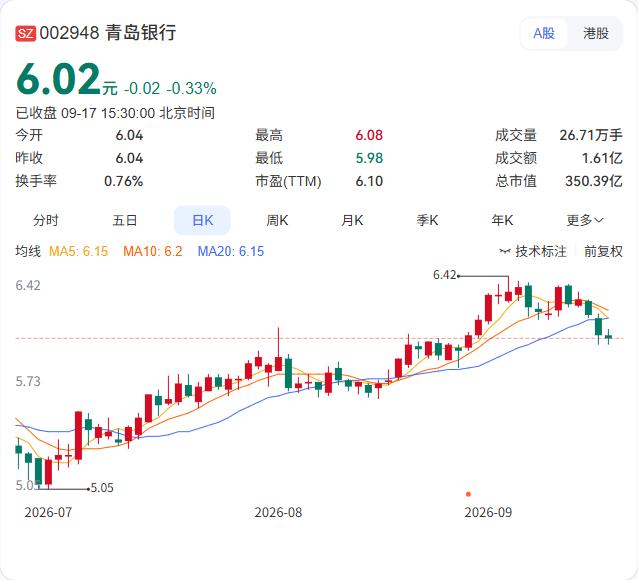This screenshot has width=638, height=580.
Task: Click the 今开 value 6.04
Action: 129,135
